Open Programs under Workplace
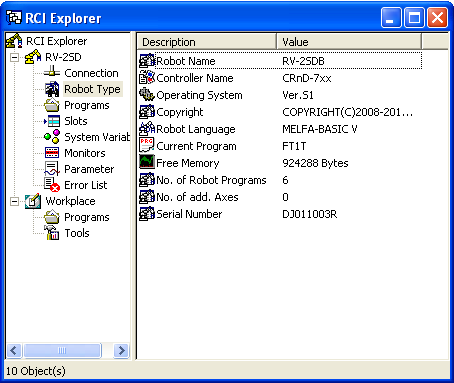 coord(87,217)
